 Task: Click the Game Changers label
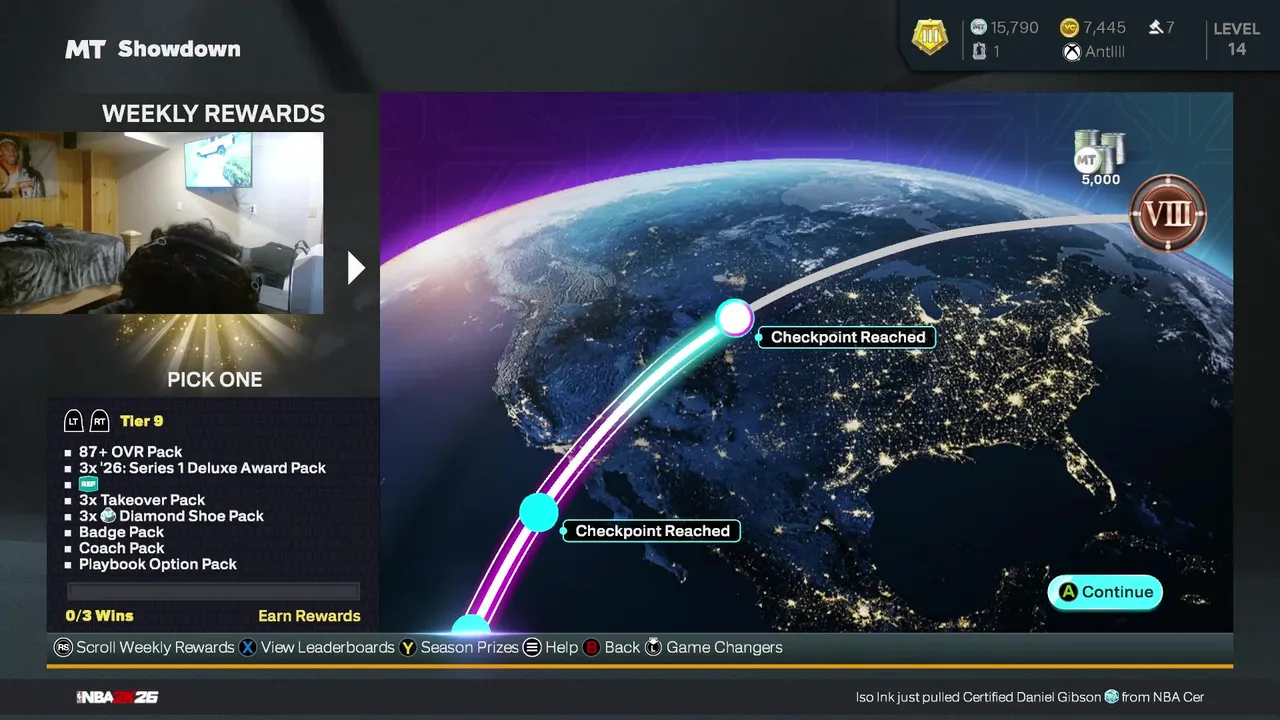pos(725,648)
